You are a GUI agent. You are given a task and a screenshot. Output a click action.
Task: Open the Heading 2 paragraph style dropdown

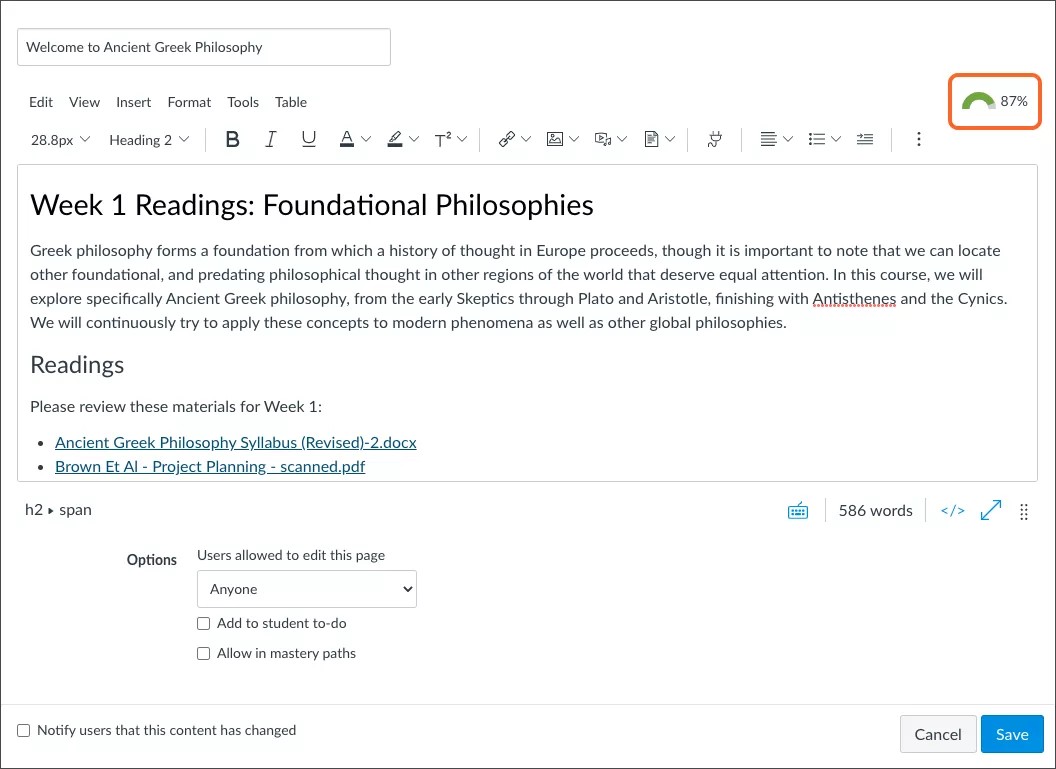[148, 139]
